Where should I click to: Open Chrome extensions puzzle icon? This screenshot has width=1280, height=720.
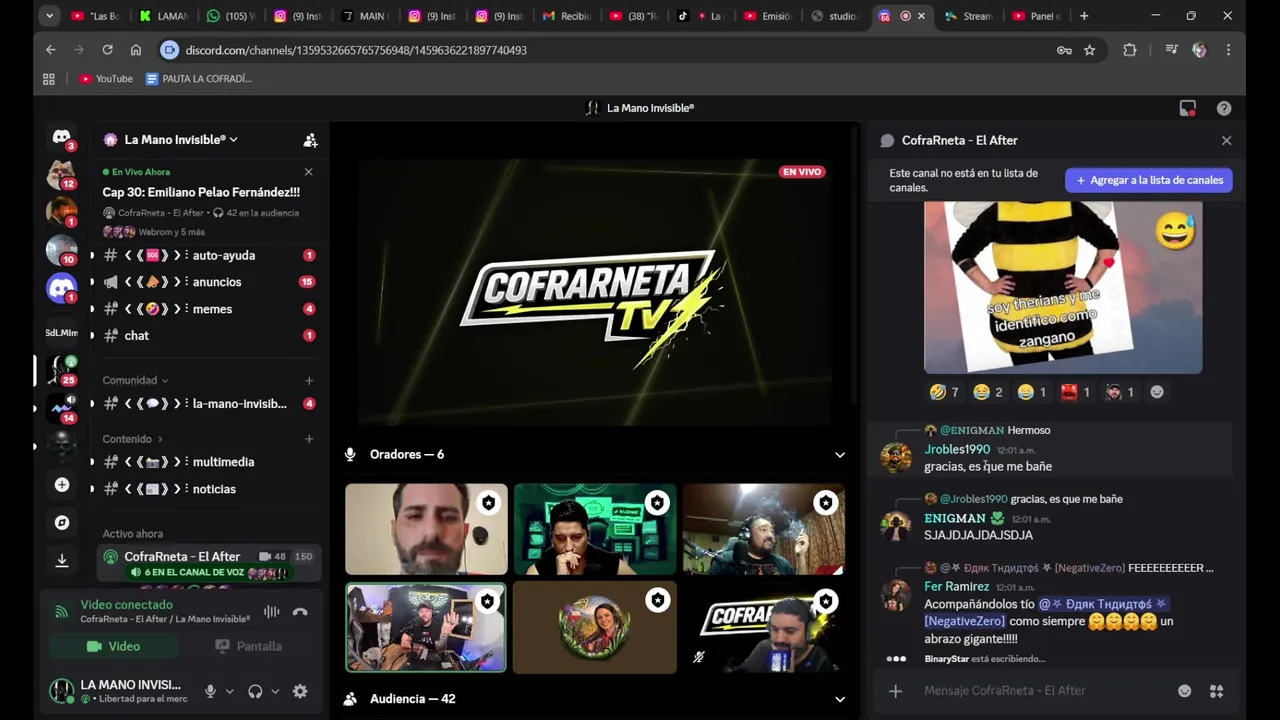coord(1130,50)
